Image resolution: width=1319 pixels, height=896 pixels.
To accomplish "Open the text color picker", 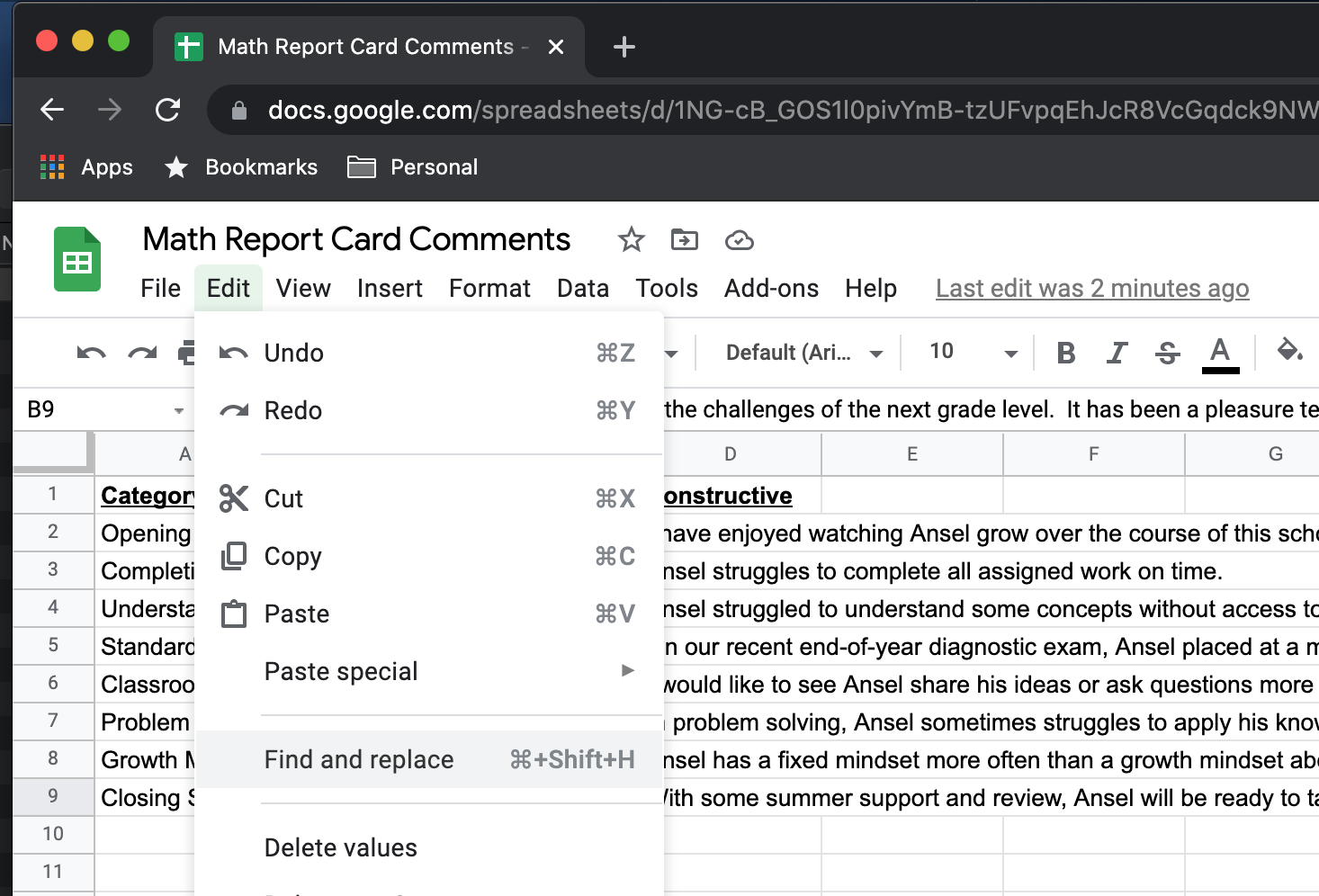I will click(1220, 354).
